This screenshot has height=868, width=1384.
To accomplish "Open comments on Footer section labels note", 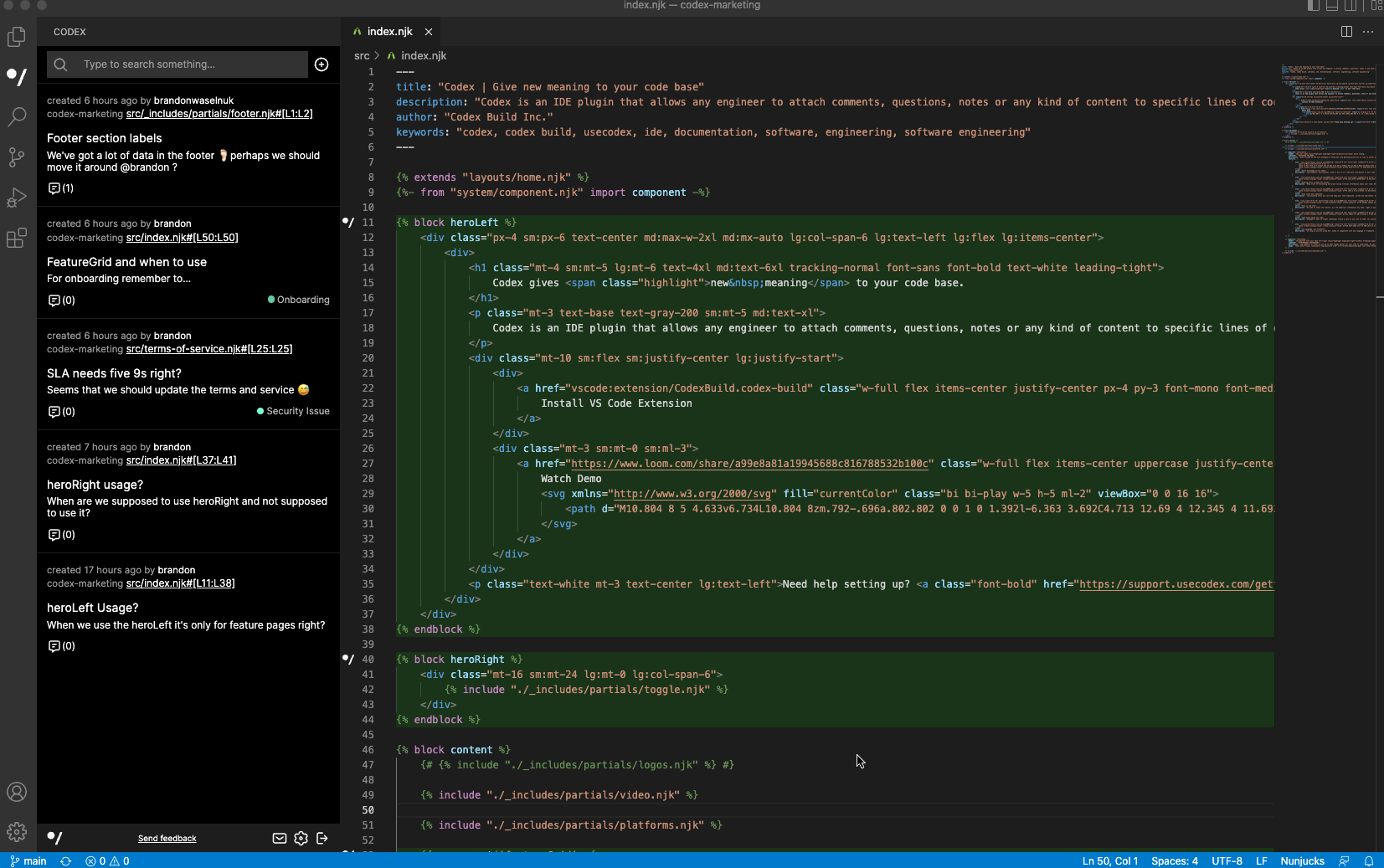I will 61,188.
